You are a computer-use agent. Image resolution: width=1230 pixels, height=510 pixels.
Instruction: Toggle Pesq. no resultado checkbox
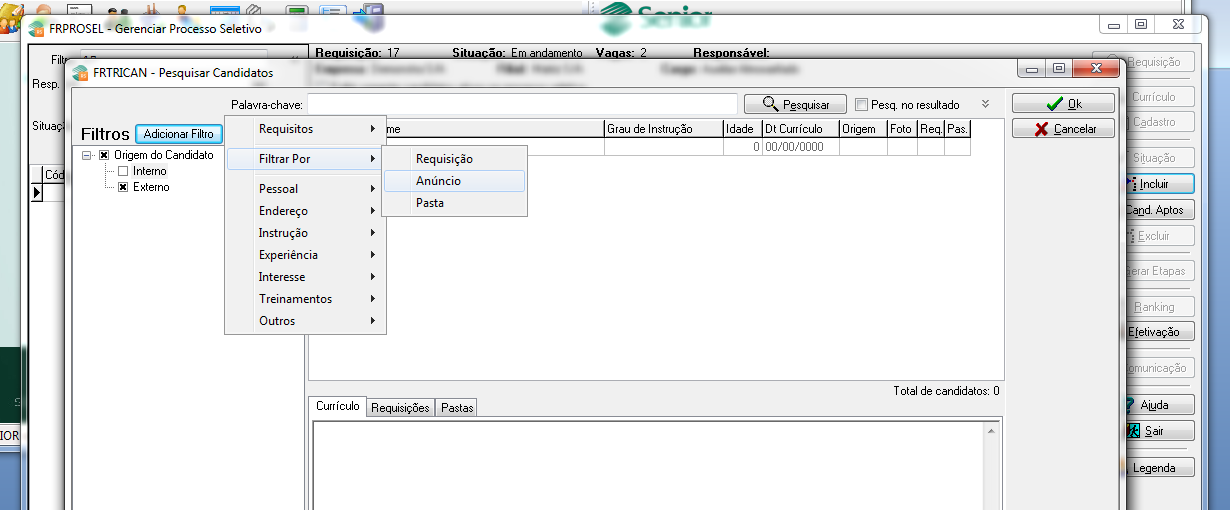click(861, 105)
